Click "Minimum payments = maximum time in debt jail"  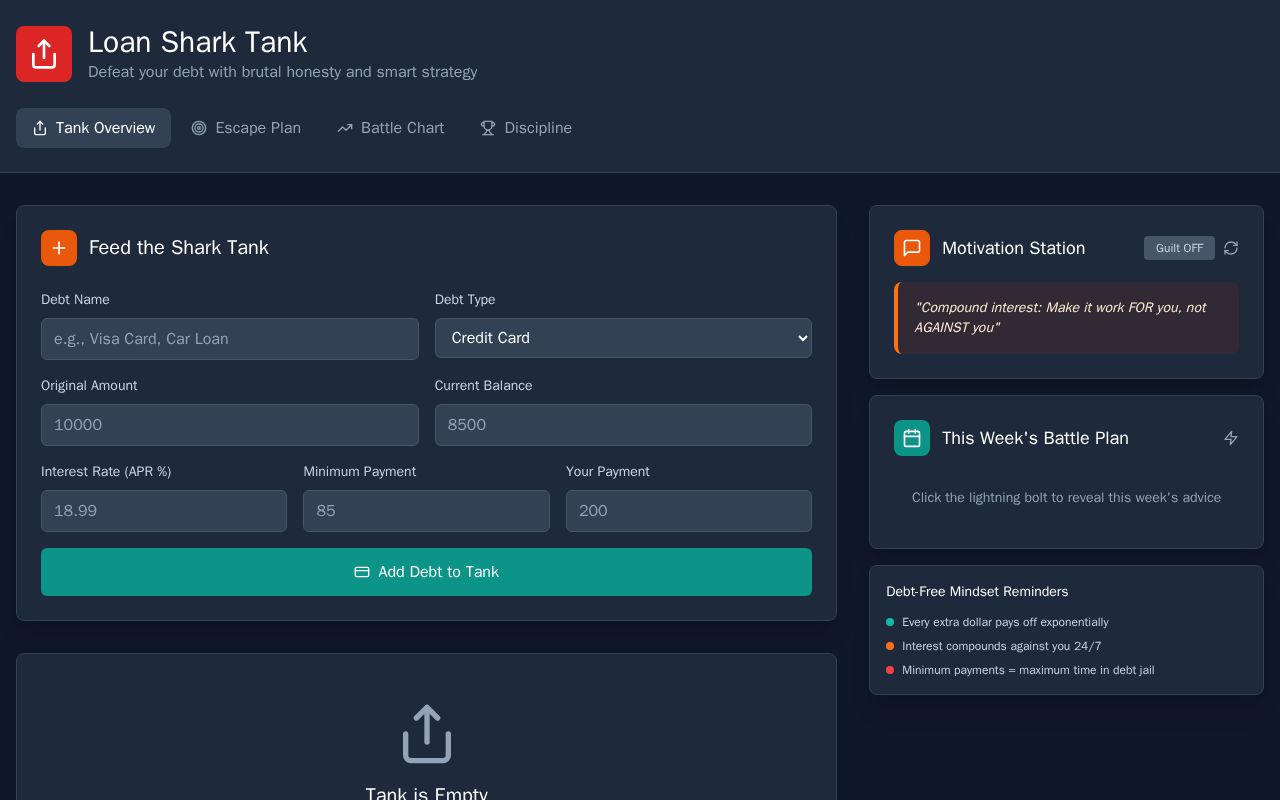pos(1028,670)
